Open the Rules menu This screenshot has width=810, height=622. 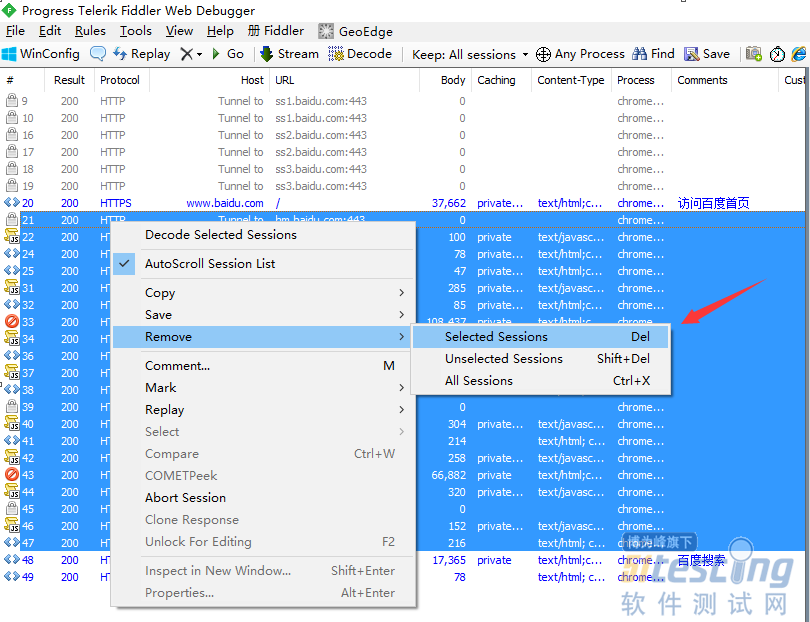(90, 31)
